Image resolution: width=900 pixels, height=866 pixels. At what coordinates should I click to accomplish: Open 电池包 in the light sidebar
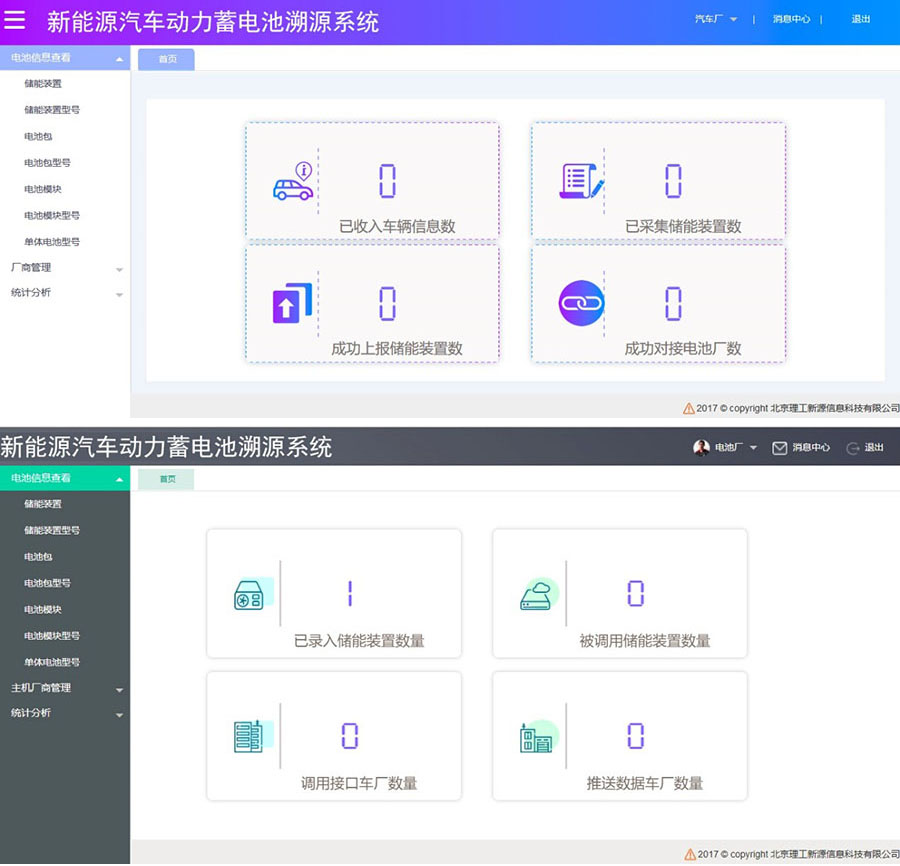coord(38,137)
